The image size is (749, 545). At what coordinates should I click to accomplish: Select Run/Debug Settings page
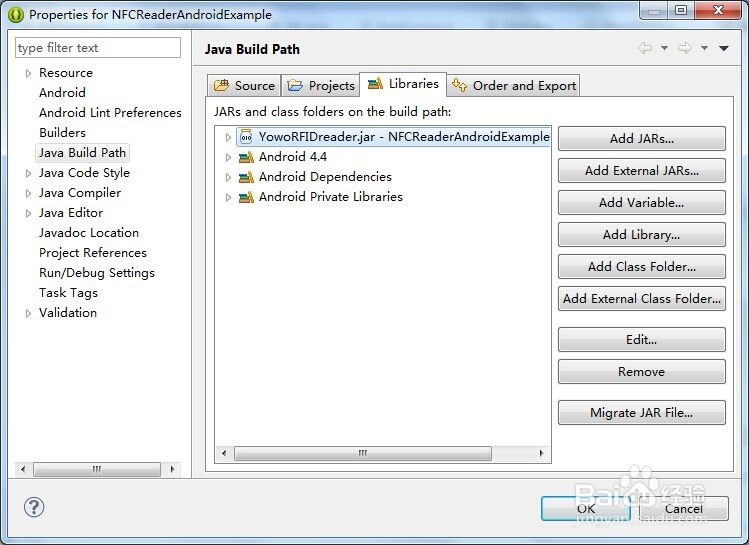tap(97, 273)
